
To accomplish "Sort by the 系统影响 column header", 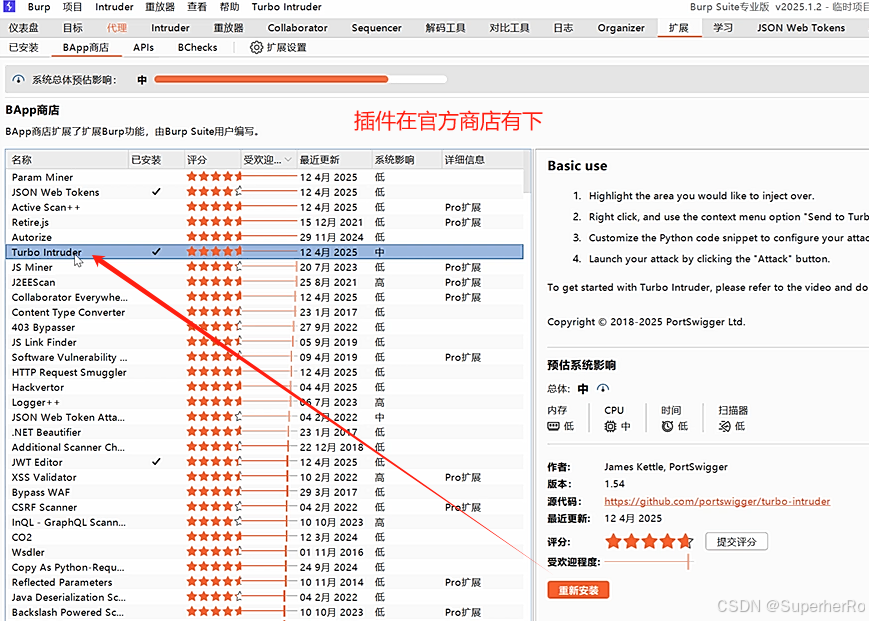I will (407, 160).
